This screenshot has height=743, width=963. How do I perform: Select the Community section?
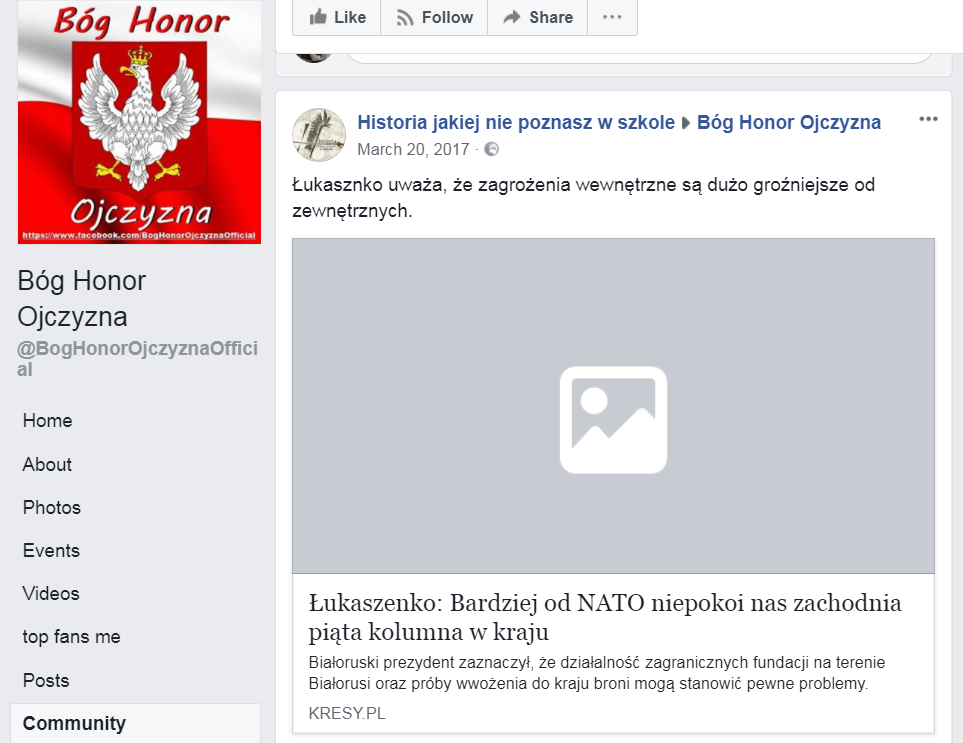(x=136, y=723)
